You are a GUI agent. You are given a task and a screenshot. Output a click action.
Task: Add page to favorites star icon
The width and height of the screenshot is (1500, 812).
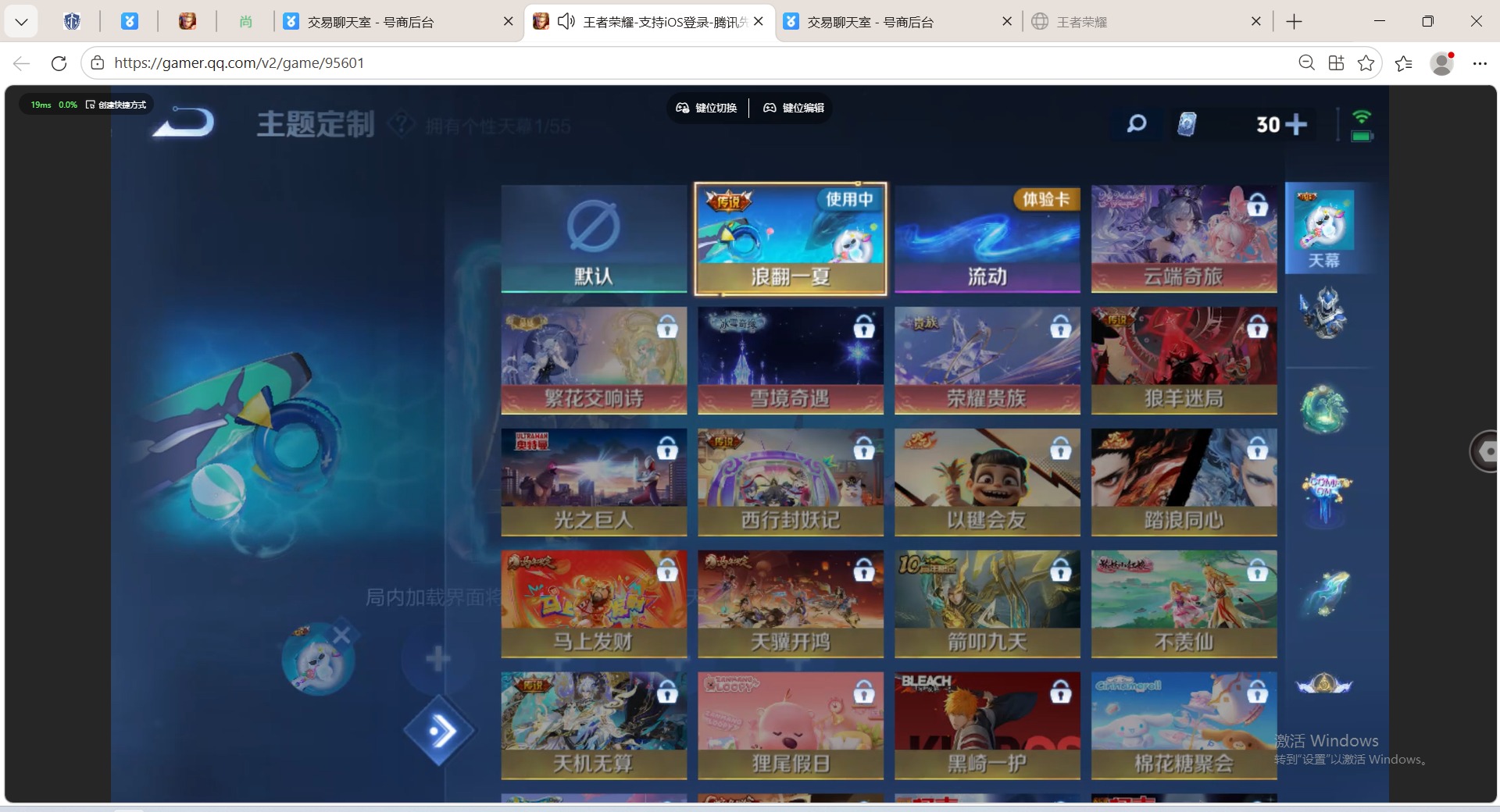(1366, 63)
